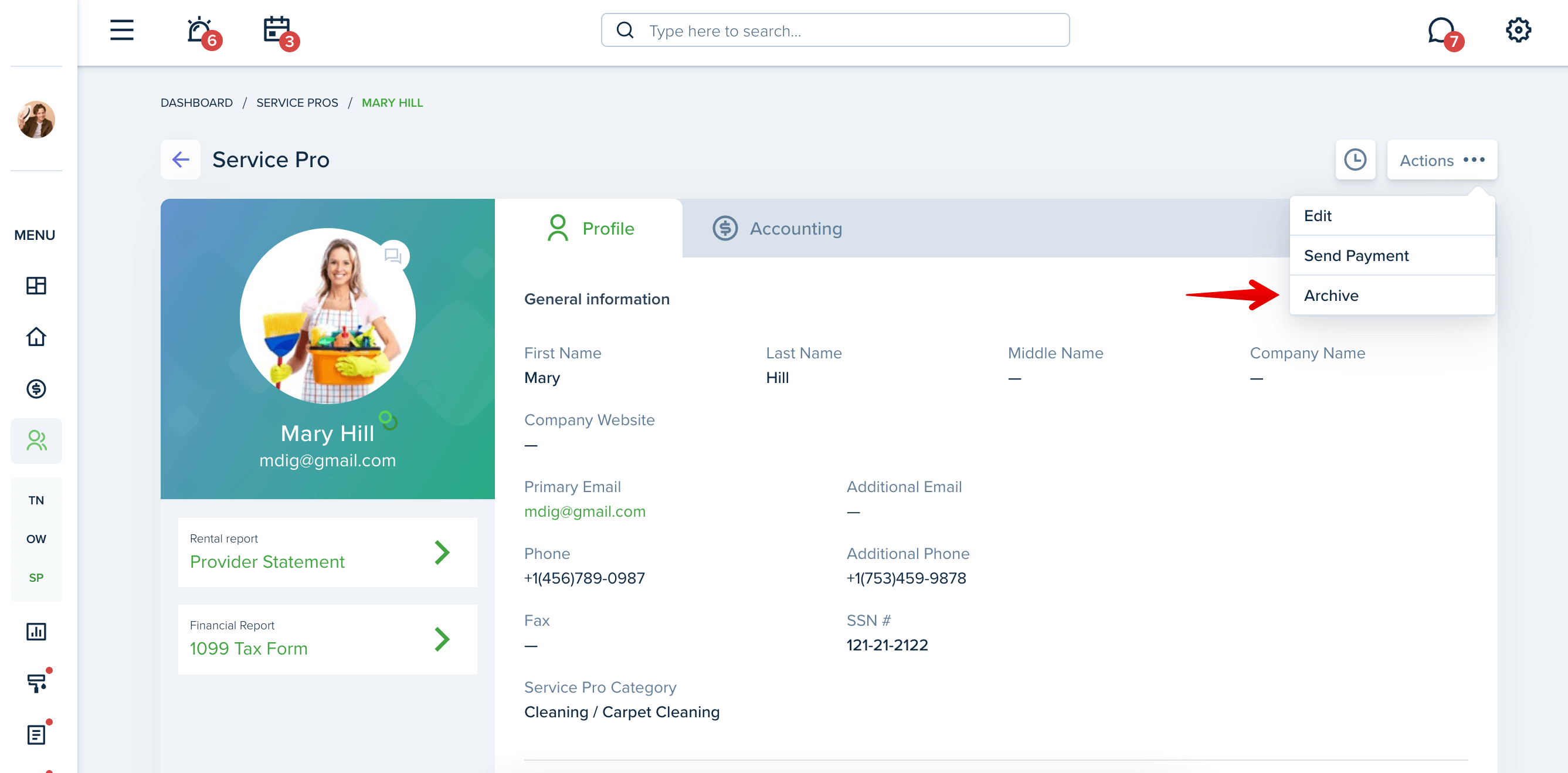Viewport: 1568px width, 773px height.
Task: Click additional phone +1(753)459-9878
Action: click(x=907, y=578)
